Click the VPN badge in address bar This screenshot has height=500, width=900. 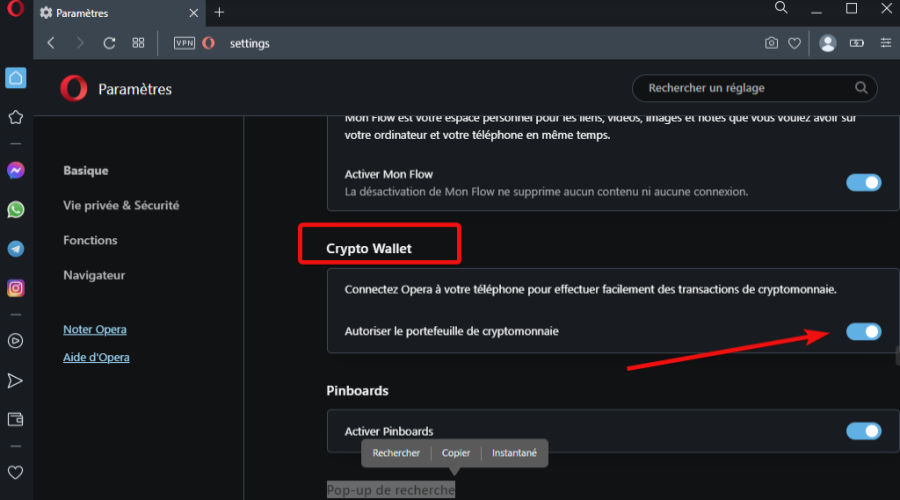coord(184,43)
